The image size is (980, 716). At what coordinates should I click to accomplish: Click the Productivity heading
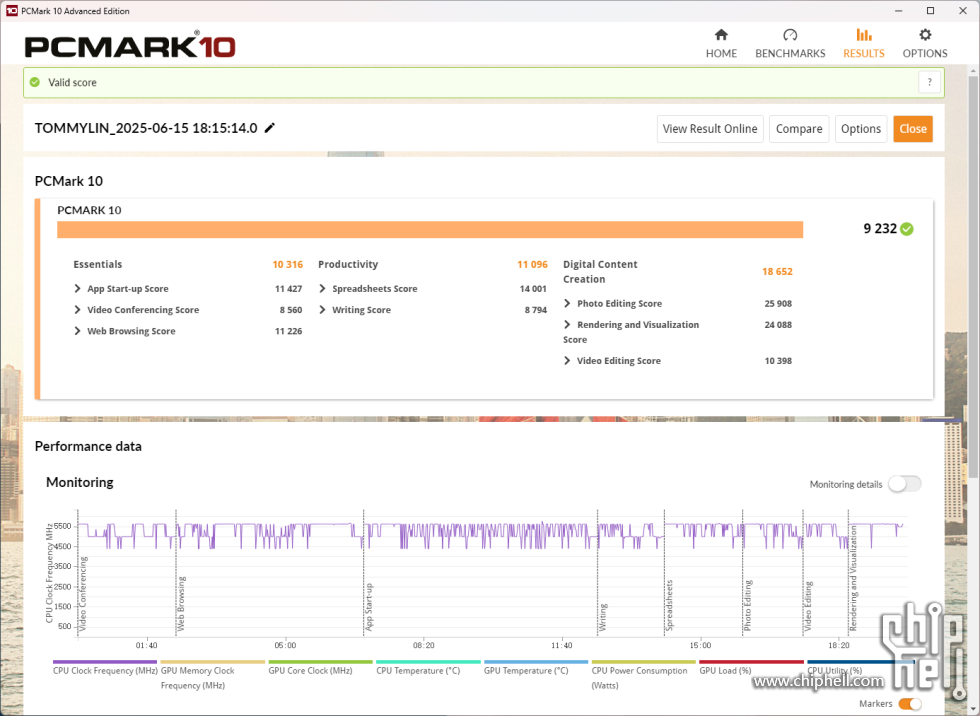[348, 264]
